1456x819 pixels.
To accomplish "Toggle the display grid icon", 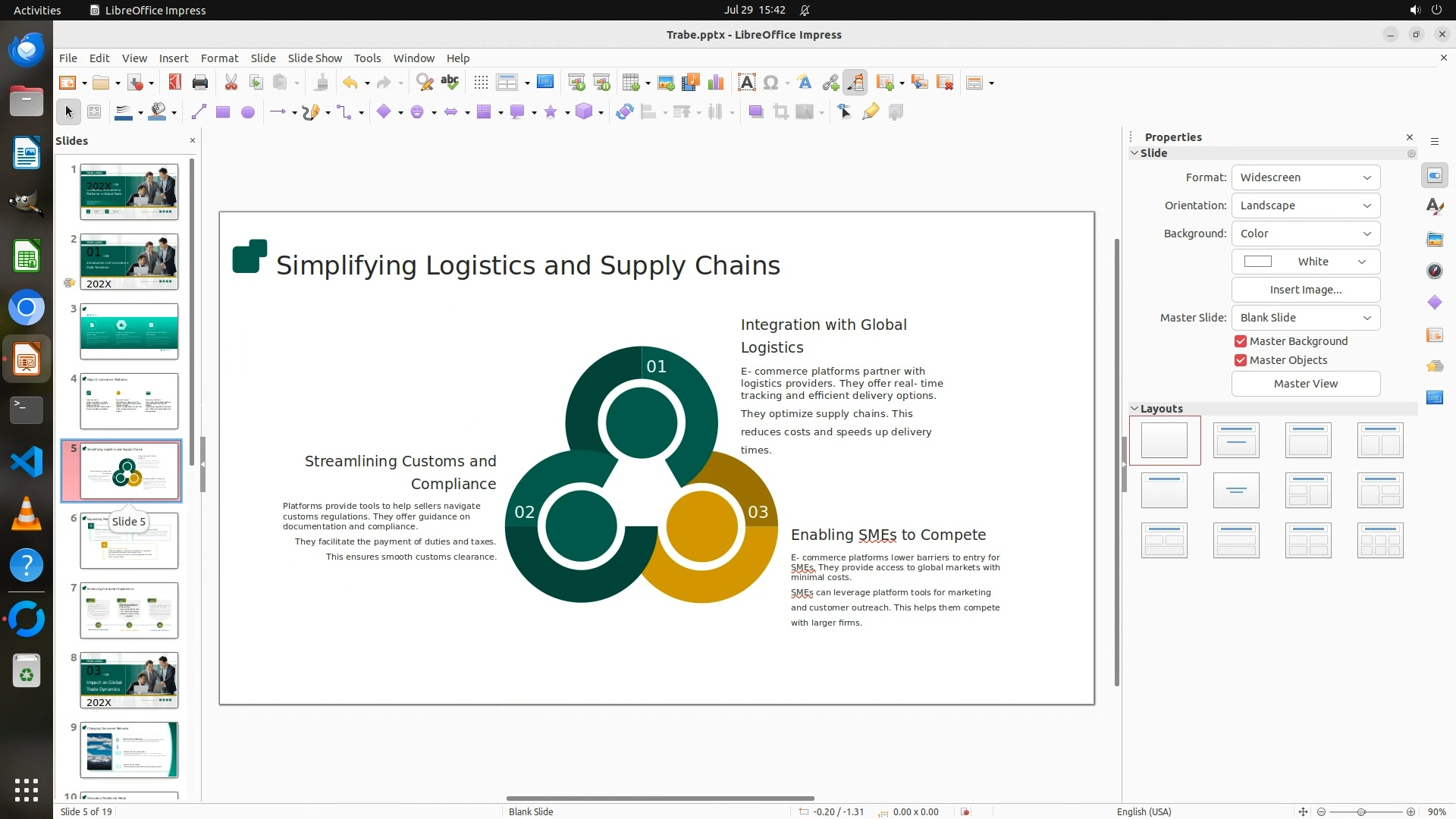I will (x=481, y=83).
